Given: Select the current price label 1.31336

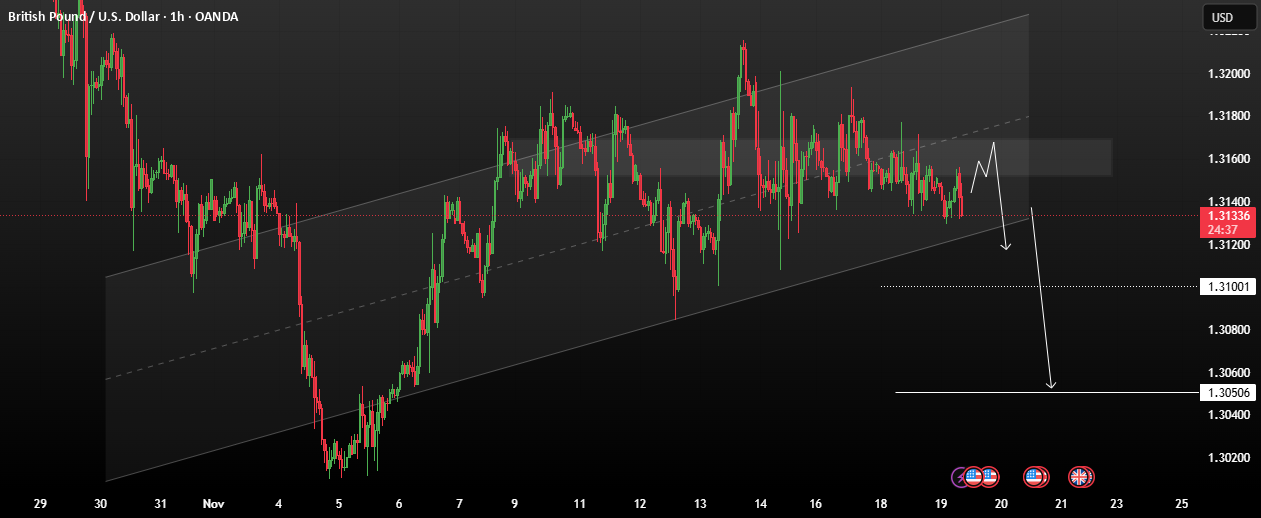Looking at the screenshot, I should tap(1227, 222).
